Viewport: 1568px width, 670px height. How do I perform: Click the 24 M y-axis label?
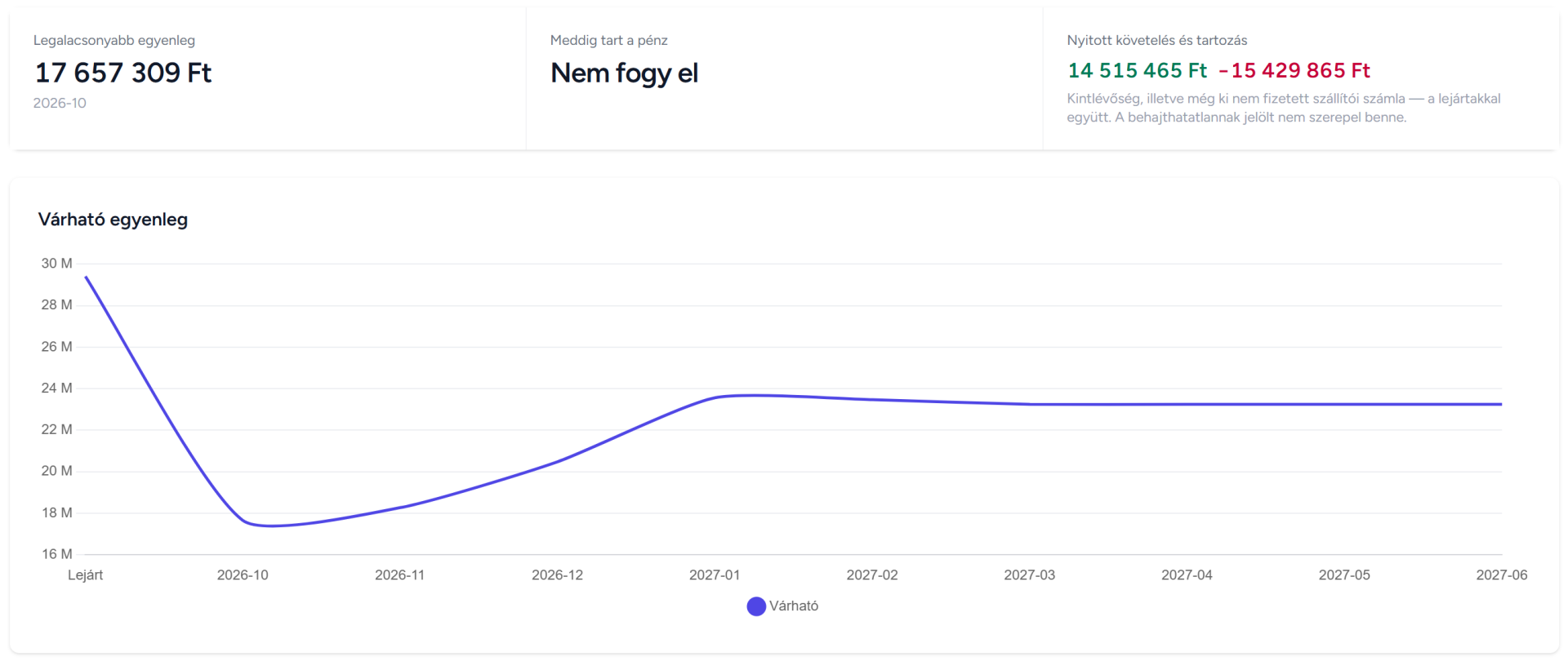57,388
